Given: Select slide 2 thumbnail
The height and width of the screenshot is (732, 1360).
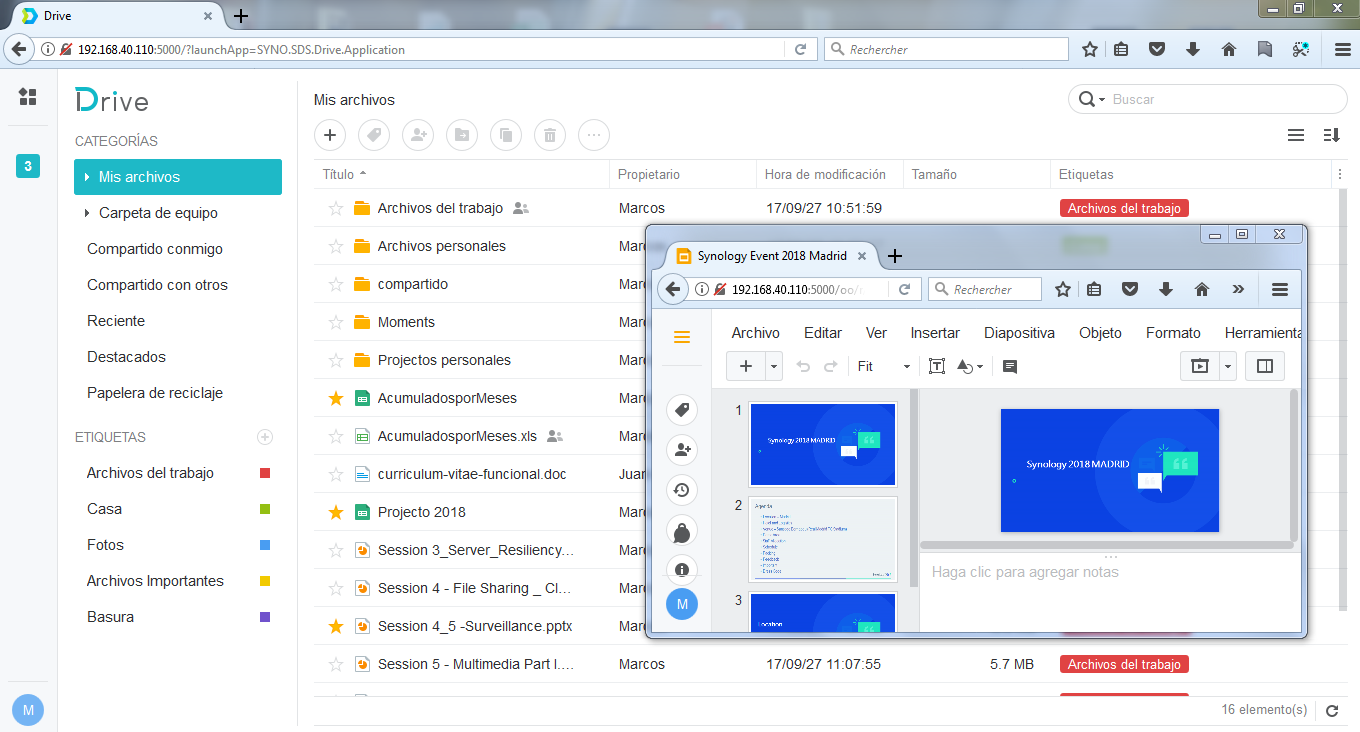Looking at the screenshot, I should 823,539.
